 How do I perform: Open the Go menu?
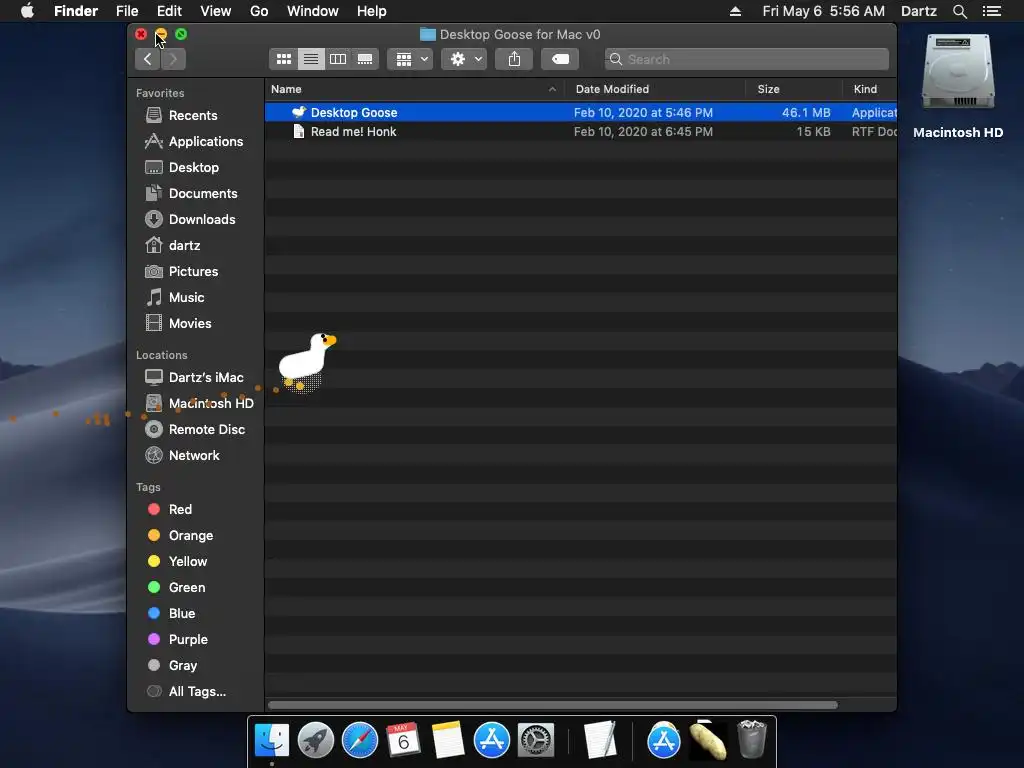tap(259, 11)
